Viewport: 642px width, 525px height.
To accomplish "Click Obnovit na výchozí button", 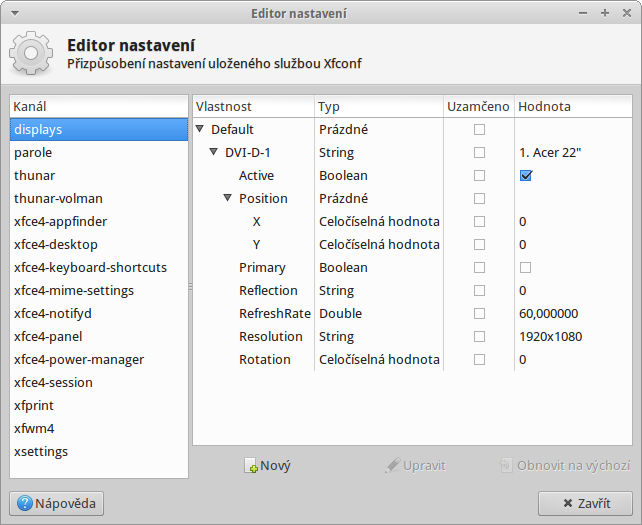I will coord(565,466).
